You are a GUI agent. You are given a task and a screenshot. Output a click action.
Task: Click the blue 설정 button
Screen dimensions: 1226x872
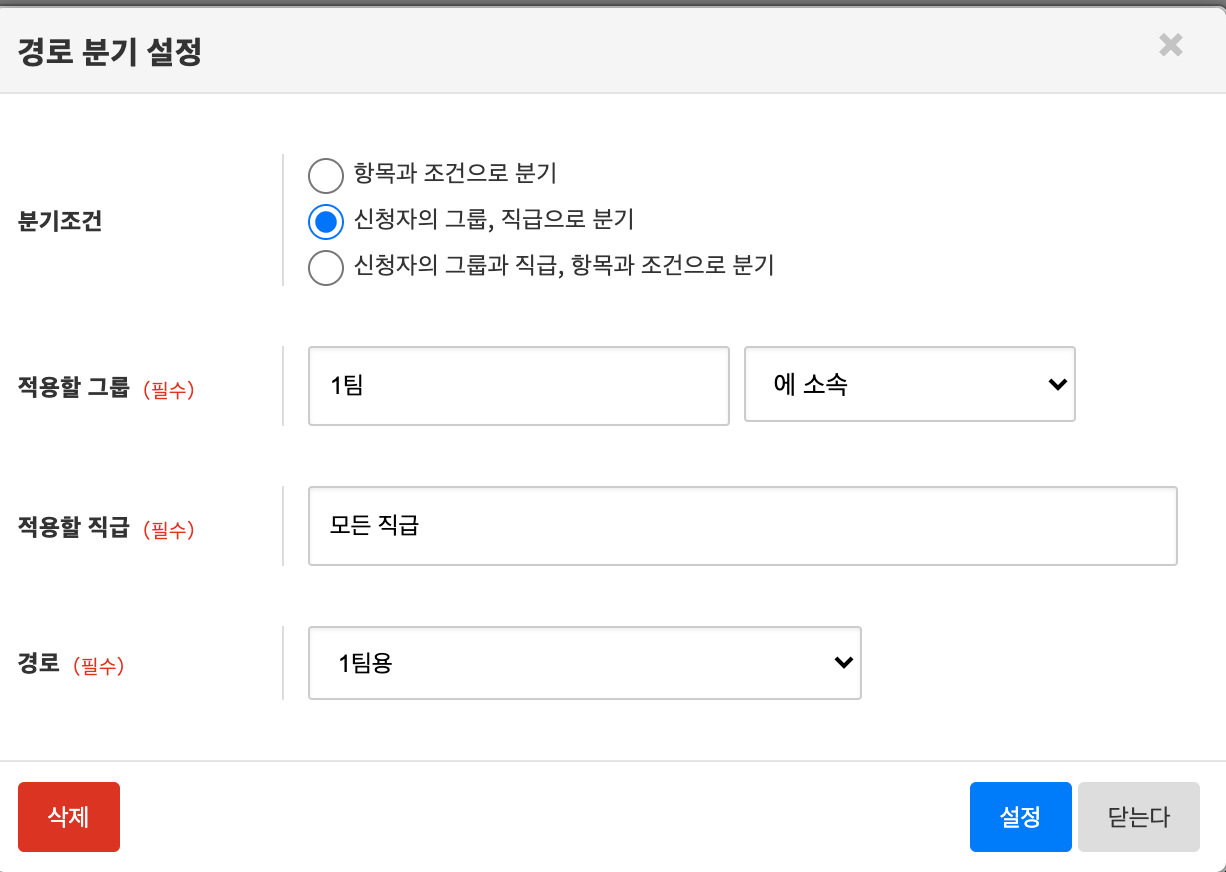pos(1020,817)
